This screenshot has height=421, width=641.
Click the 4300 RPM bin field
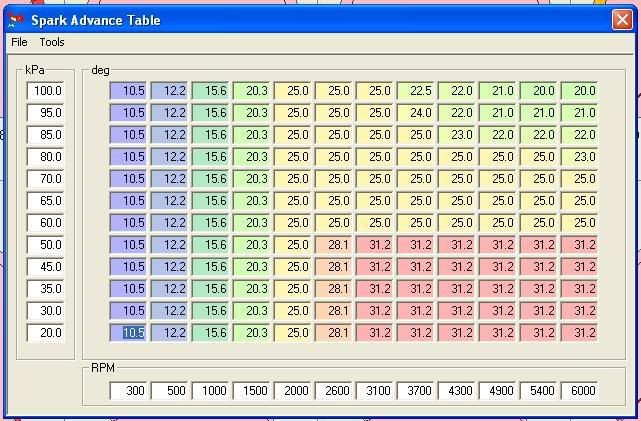tap(458, 390)
